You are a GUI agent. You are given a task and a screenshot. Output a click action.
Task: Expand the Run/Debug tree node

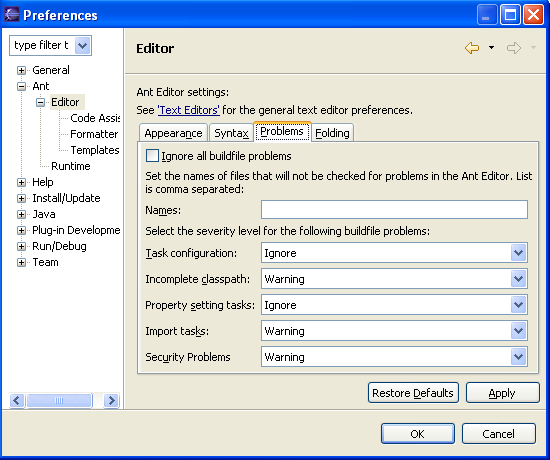coord(21,246)
